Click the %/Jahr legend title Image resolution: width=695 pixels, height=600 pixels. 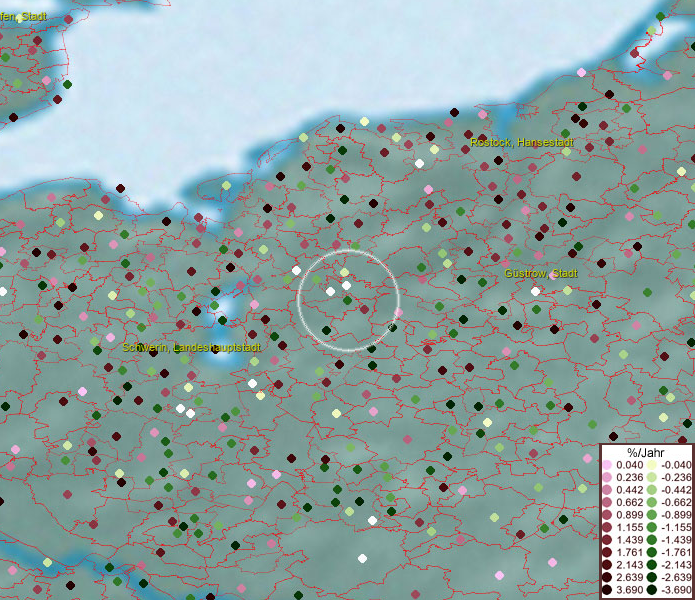coord(647,452)
